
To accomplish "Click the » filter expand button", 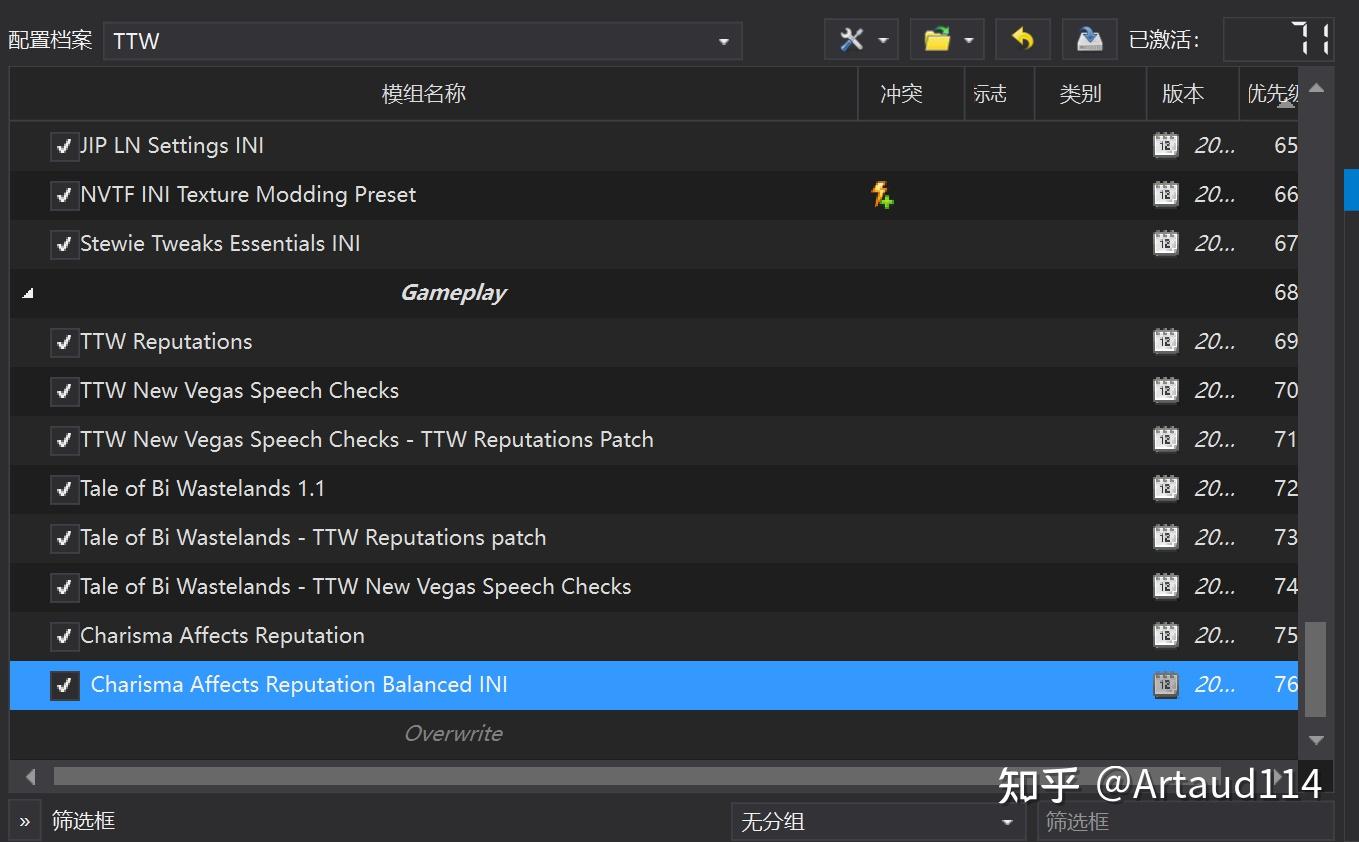I will click(22, 820).
